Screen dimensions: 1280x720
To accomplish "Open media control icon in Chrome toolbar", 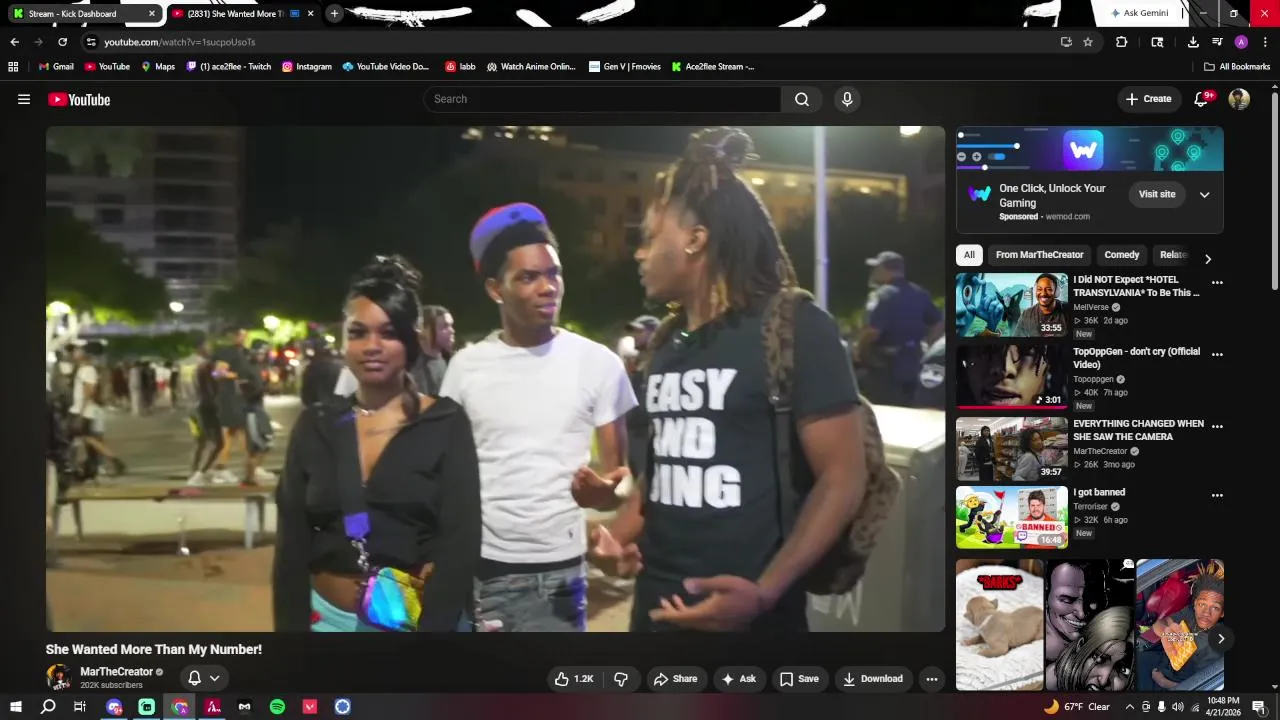I will [x=1217, y=42].
